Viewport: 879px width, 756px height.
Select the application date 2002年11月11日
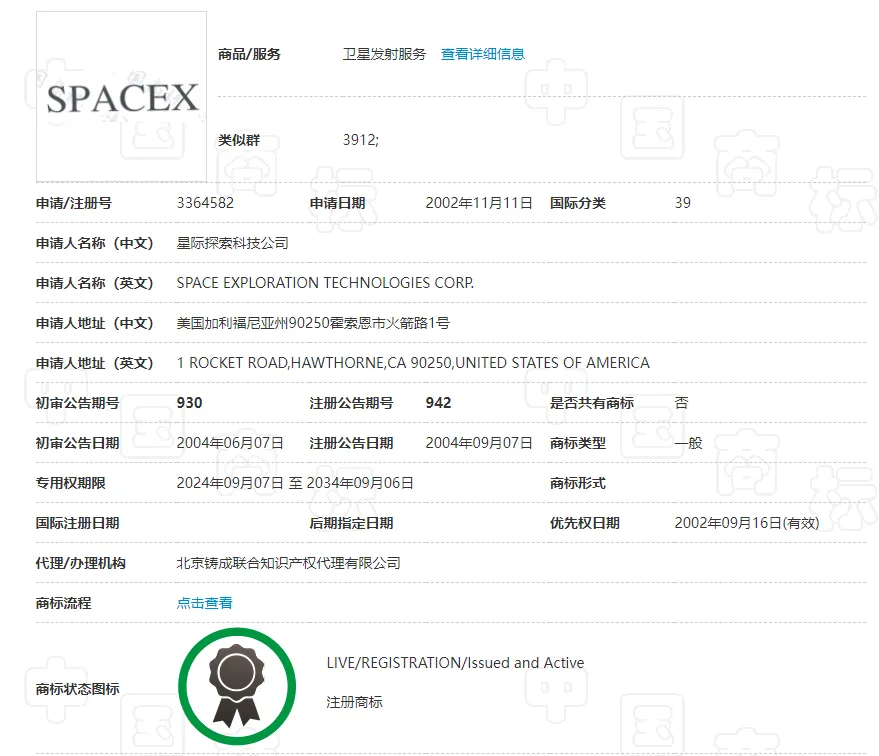tap(479, 203)
